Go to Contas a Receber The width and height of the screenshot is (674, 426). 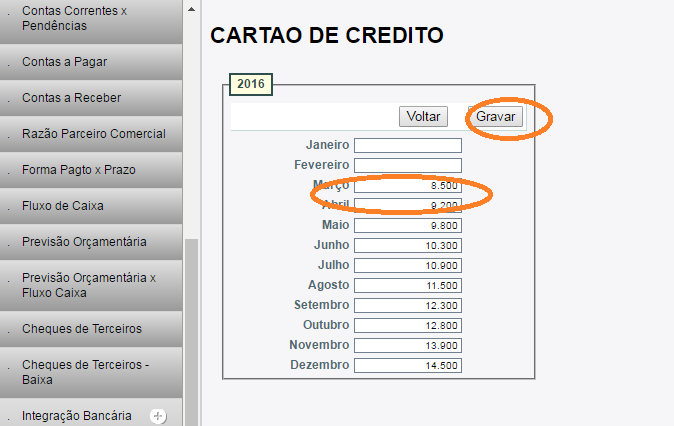[x=71, y=98]
